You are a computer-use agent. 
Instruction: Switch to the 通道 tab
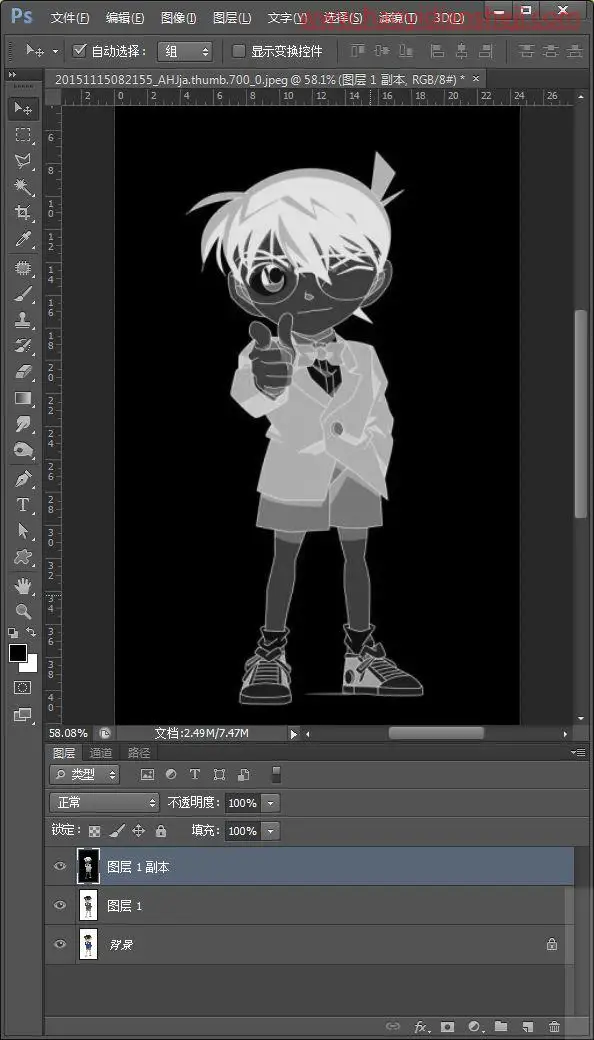(101, 753)
